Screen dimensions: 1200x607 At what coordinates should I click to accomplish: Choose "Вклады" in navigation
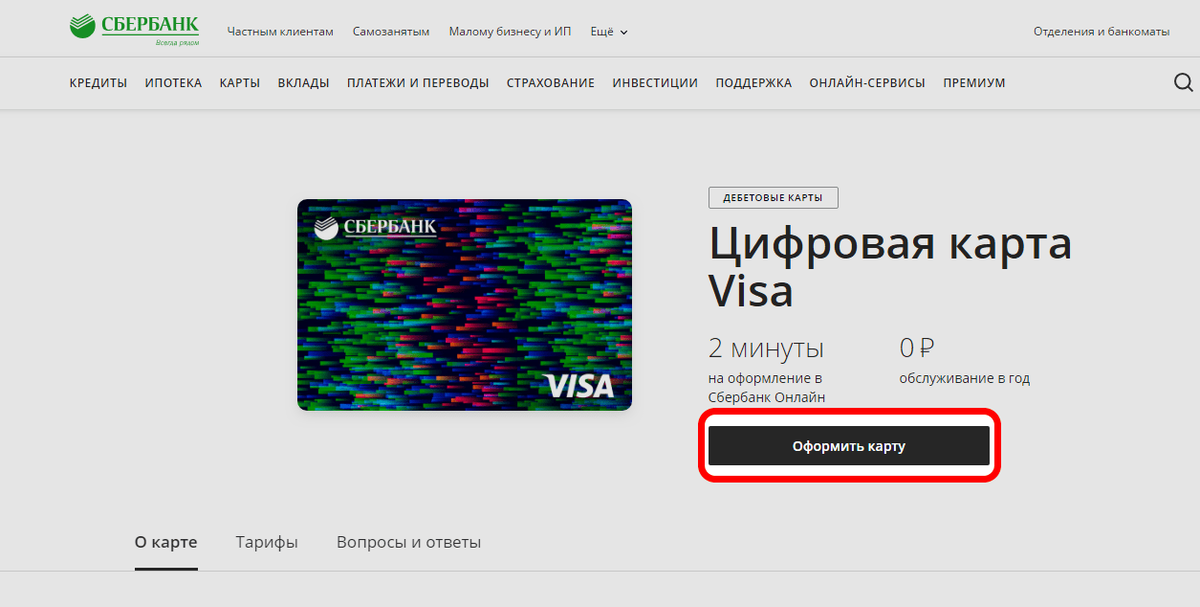[x=303, y=83]
